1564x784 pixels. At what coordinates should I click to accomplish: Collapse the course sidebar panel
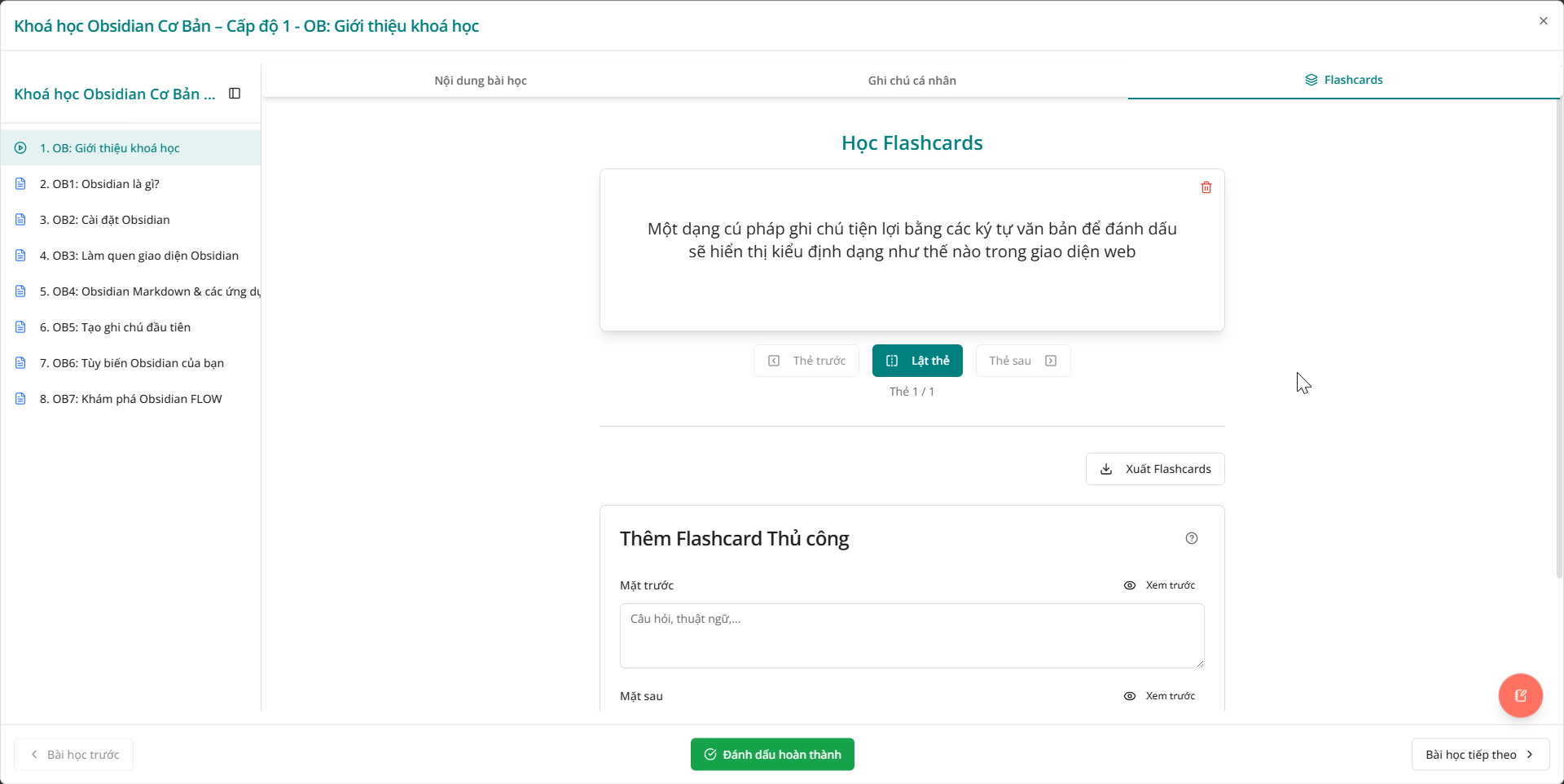pos(235,93)
